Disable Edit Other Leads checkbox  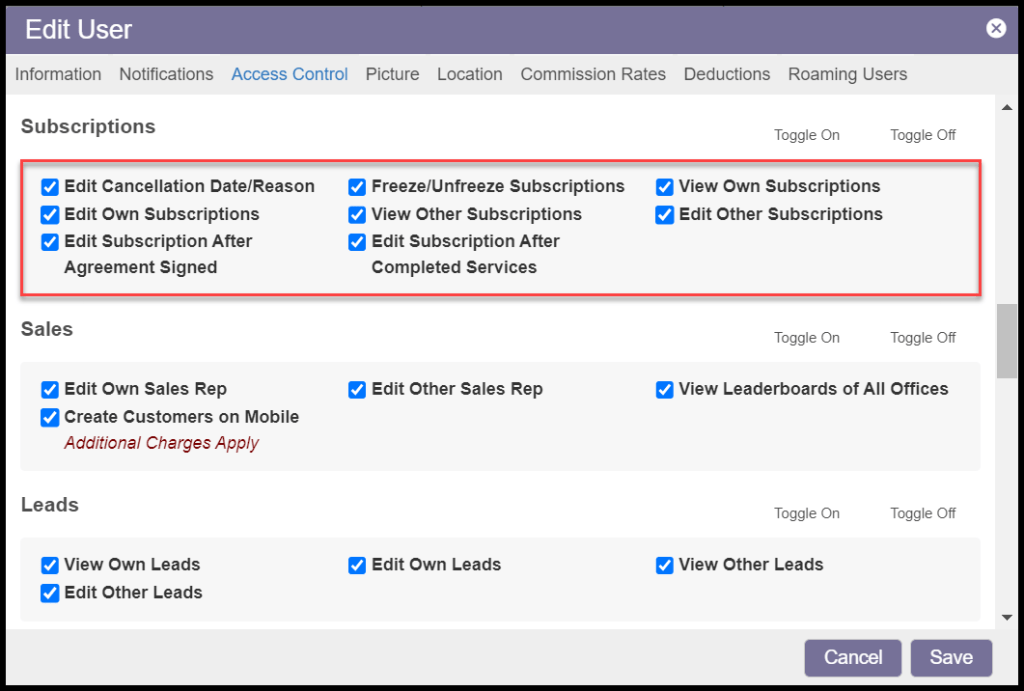(50, 593)
